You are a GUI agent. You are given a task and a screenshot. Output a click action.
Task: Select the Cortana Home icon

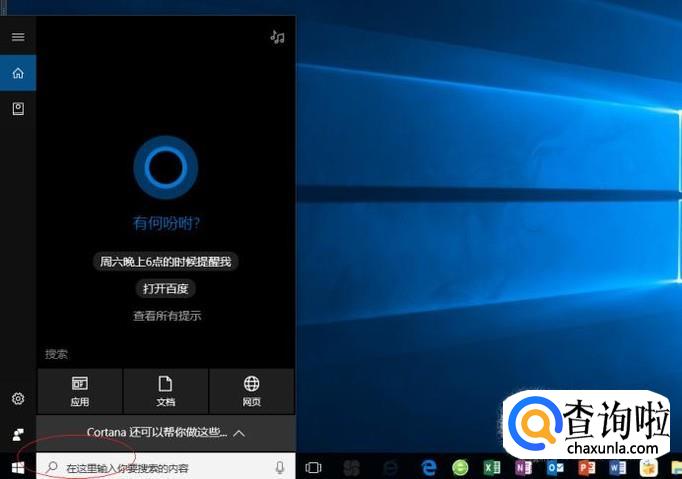[x=18, y=73]
